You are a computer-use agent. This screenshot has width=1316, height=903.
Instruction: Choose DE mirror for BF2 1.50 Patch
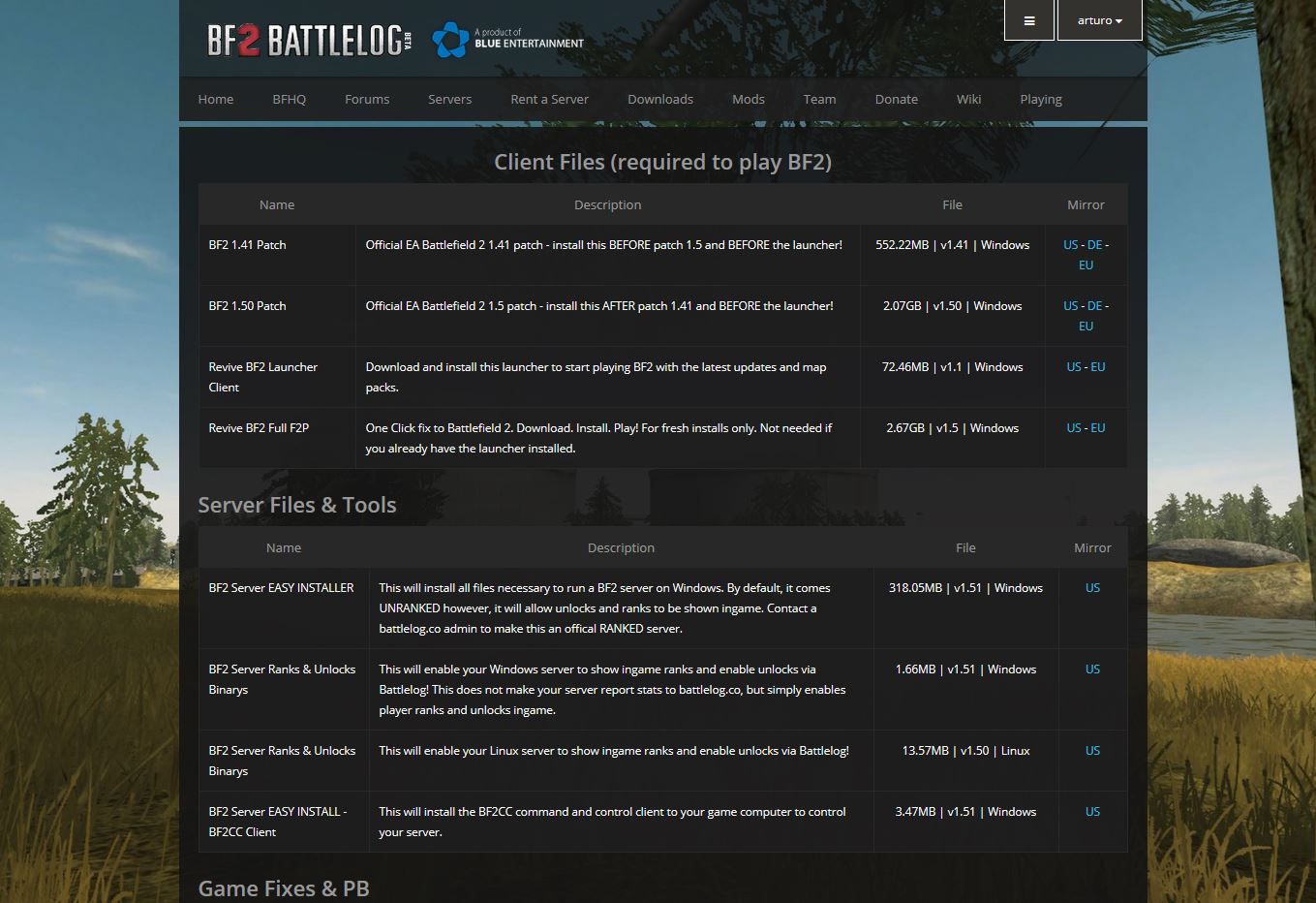1094,306
